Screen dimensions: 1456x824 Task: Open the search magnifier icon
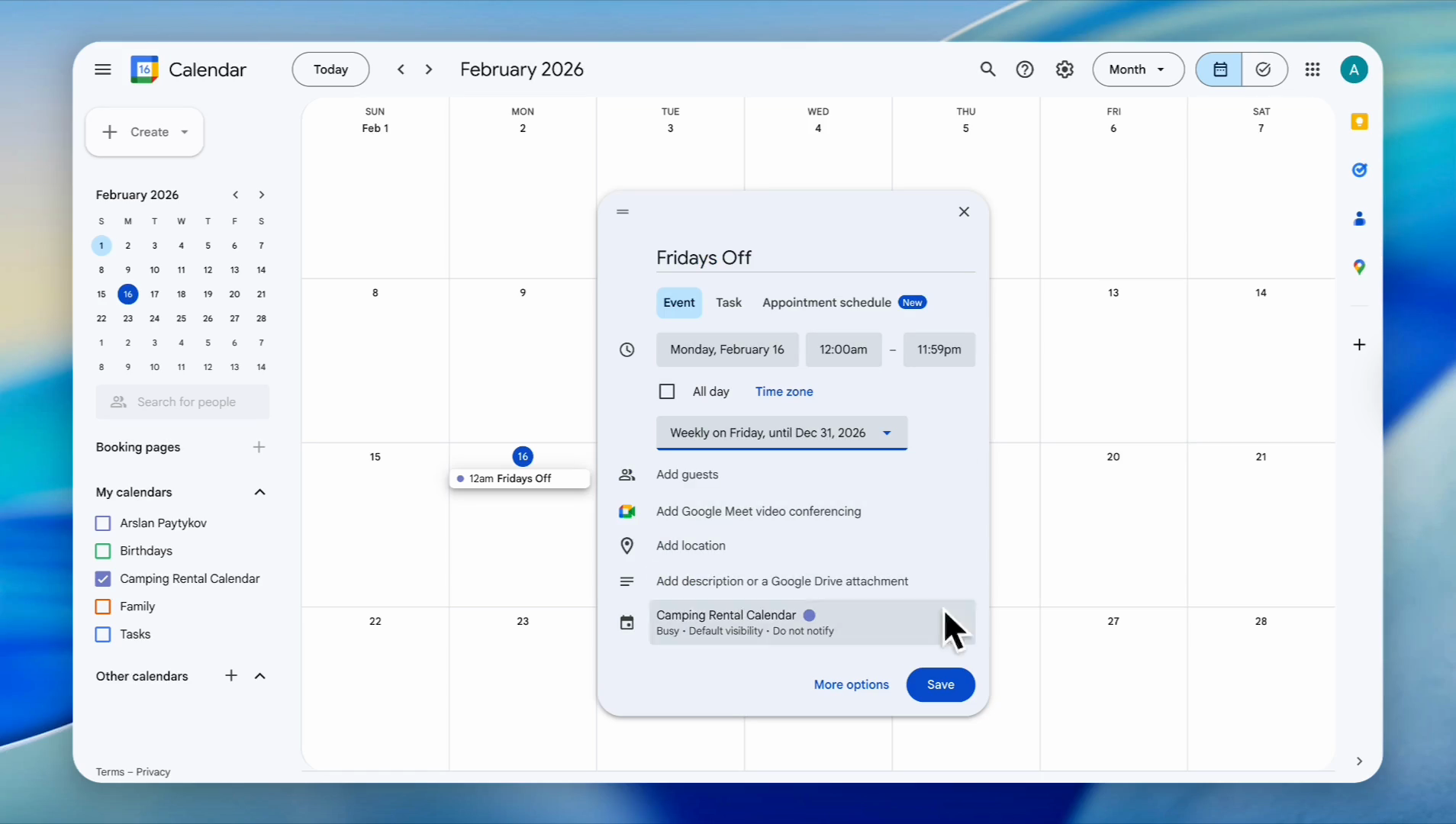tap(987, 69)
